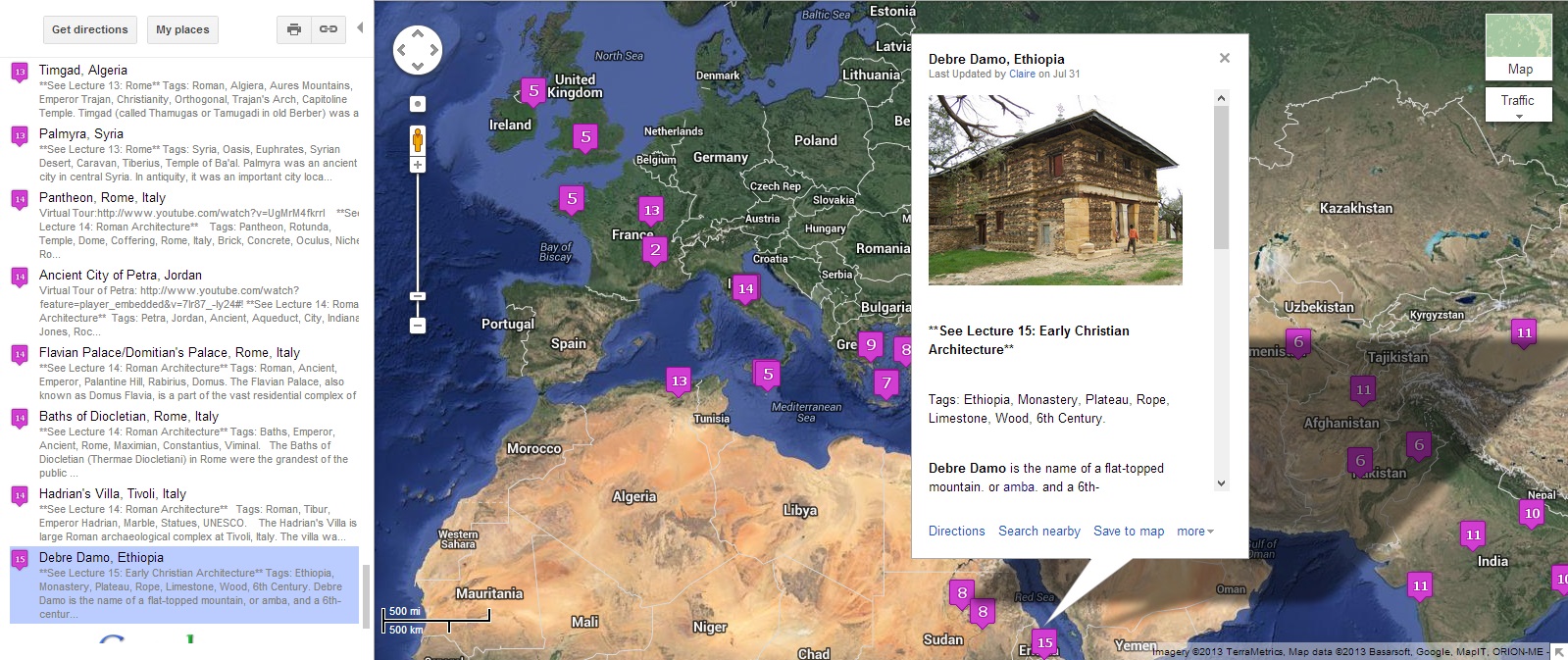Click the info window scrollbar up arrow
The height and width of the screenshot is (660, 1568).
1221,97
